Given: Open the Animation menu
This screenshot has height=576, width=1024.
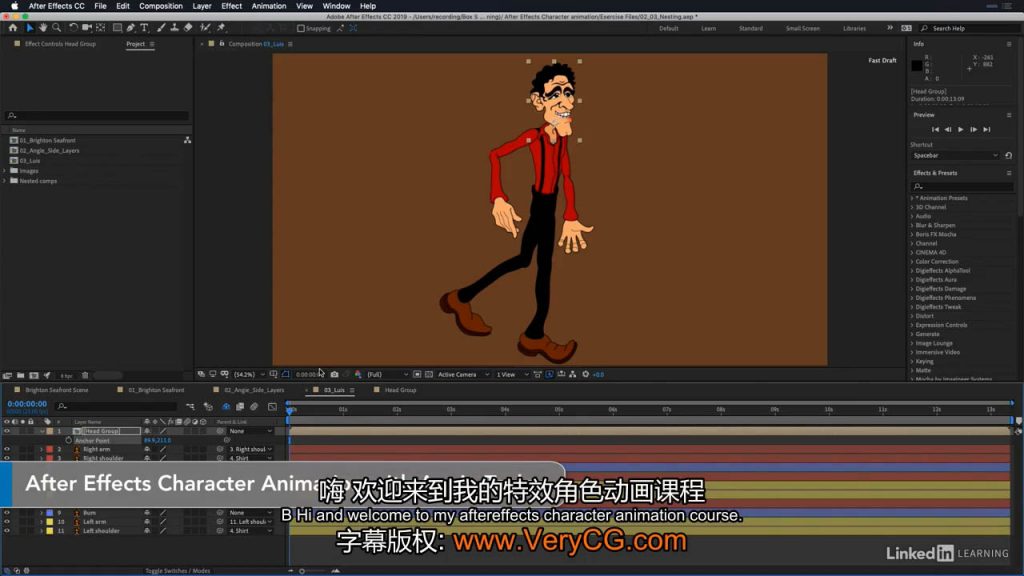Looking at the screenshot, I should (269, 6).
